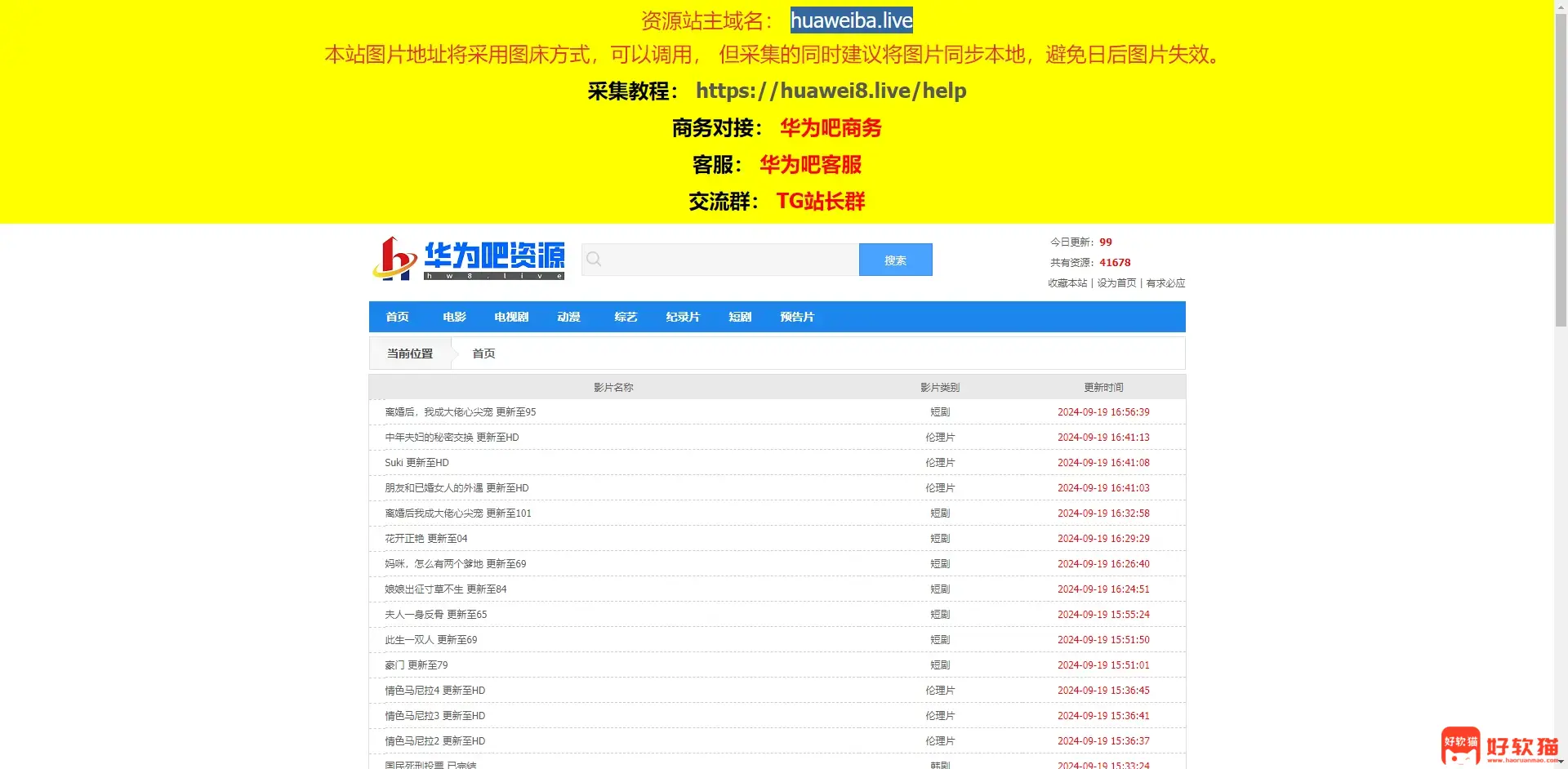Open 情色马尼拉2 更新至HD entry
The width and height of the screenshot is (1568, 769).
pyautogui.click(x=435, y=741)
